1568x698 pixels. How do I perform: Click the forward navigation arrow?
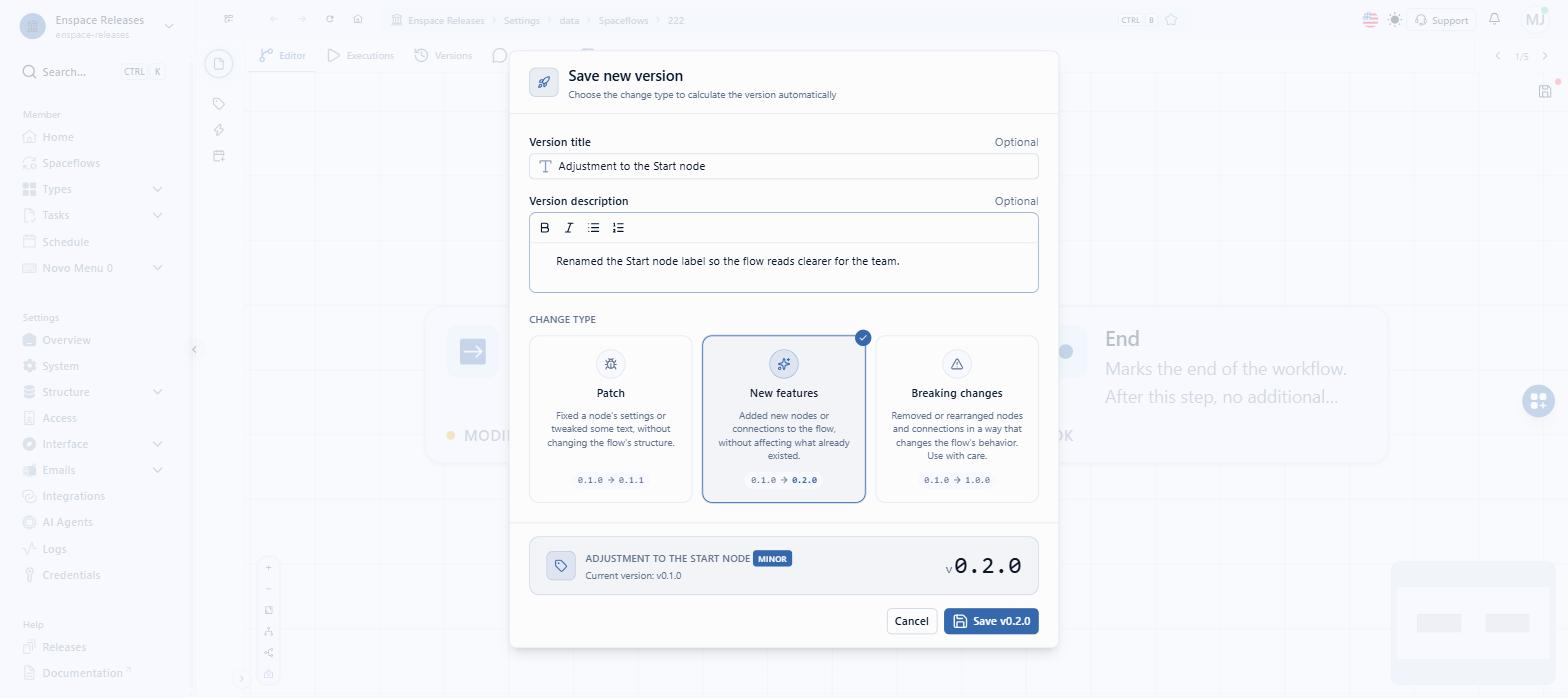coord(302,19)
